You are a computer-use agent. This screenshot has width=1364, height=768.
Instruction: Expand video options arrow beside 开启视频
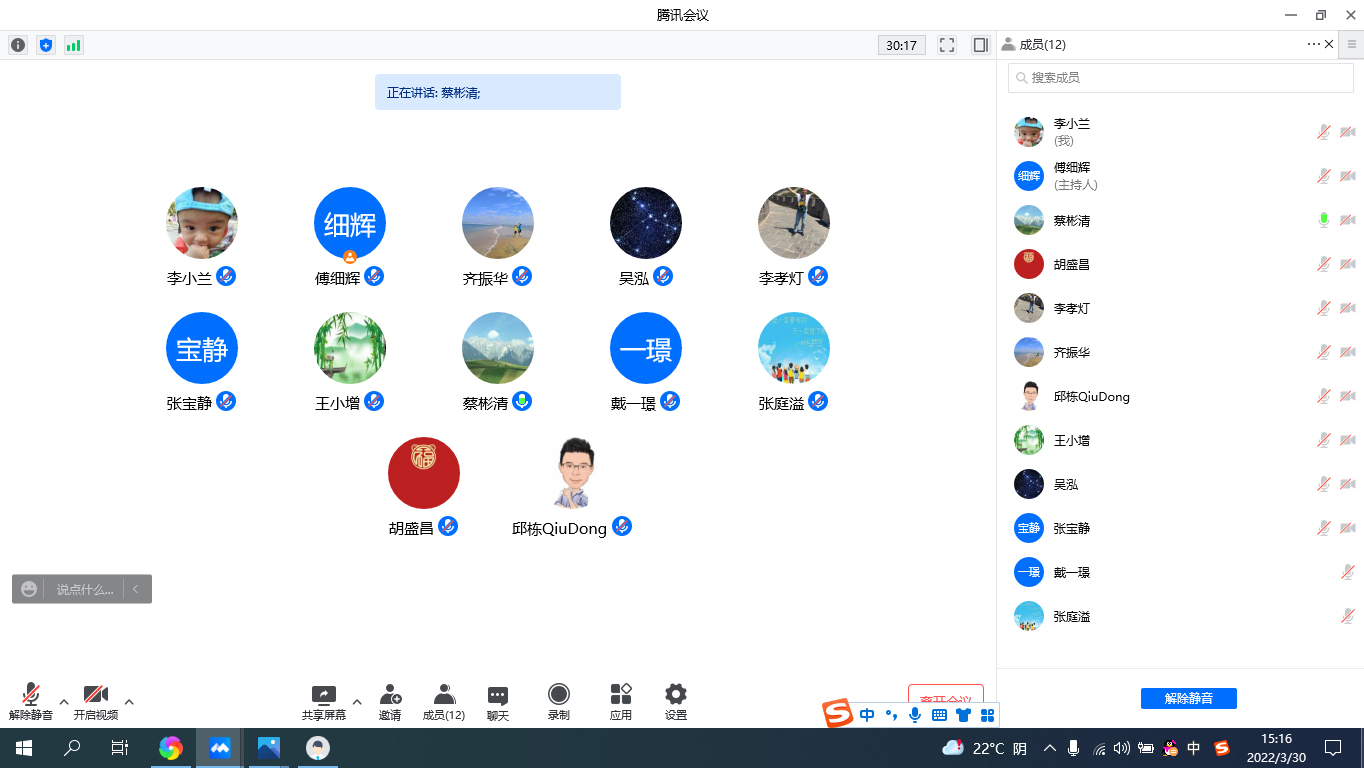(x=129, y=701)
